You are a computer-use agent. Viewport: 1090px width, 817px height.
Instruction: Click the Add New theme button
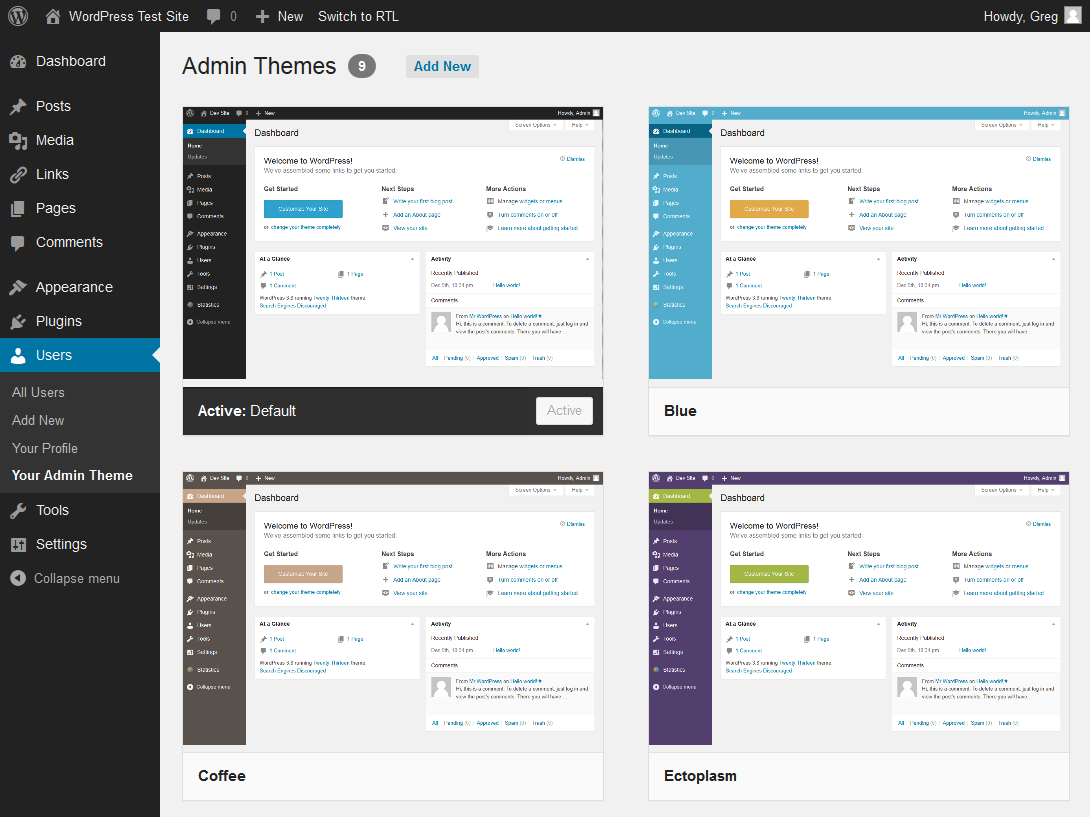tap(442, 66)
